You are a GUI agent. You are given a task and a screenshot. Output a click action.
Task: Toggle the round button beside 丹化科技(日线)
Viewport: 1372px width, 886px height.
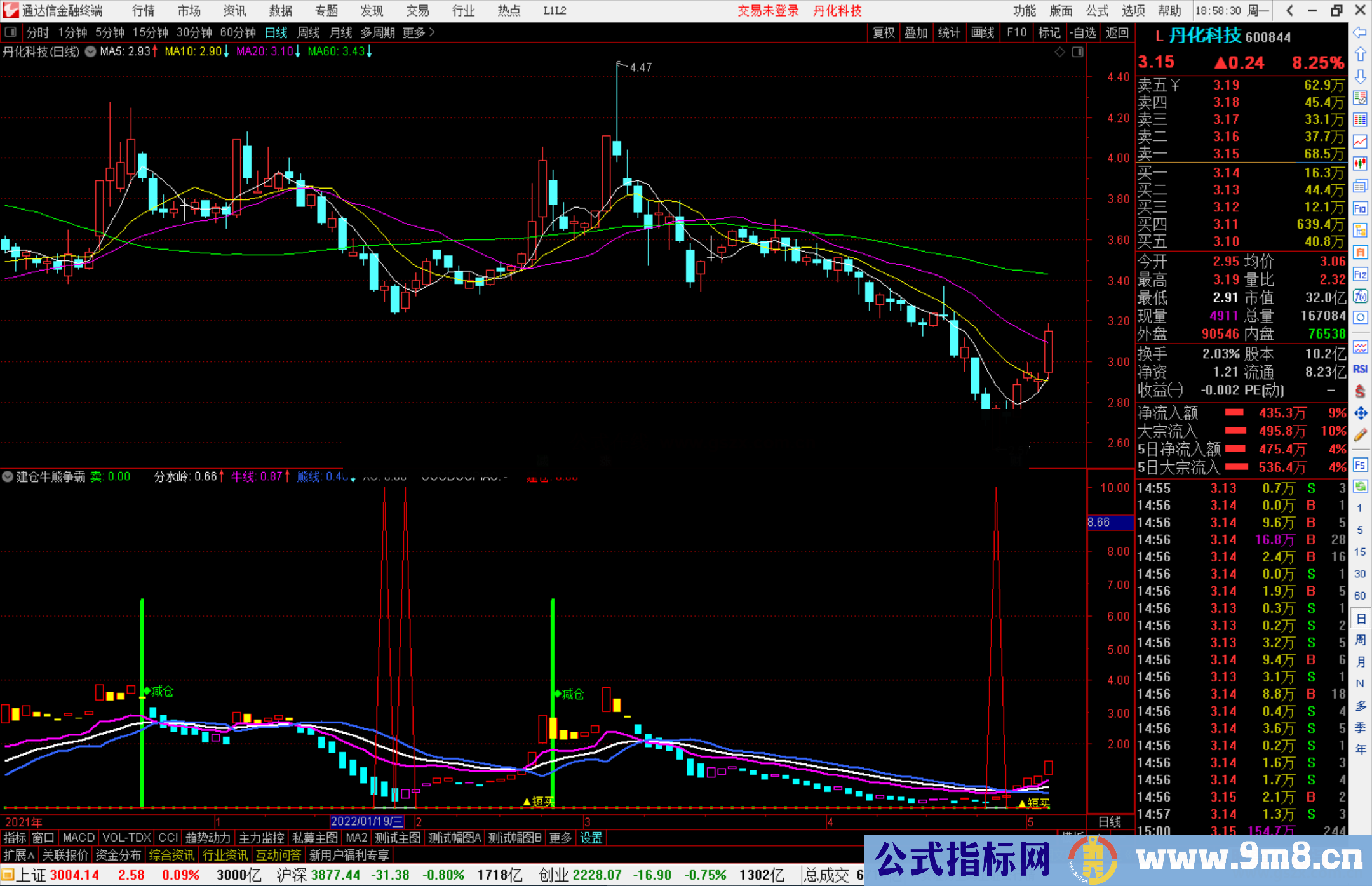pos(91,51)
